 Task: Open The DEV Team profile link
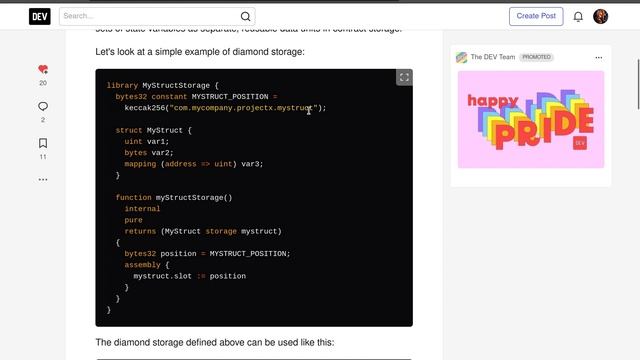tap(493, 57)
